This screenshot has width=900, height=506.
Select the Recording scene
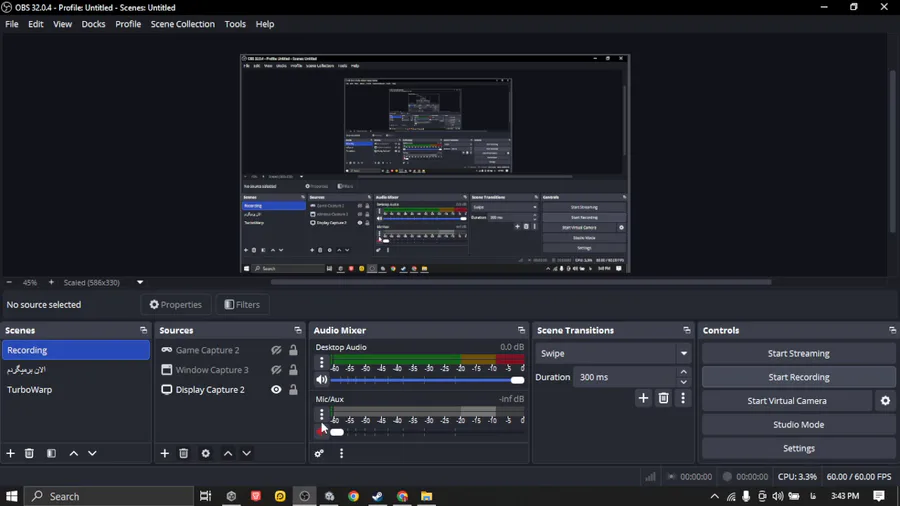[x=76, y=350]
